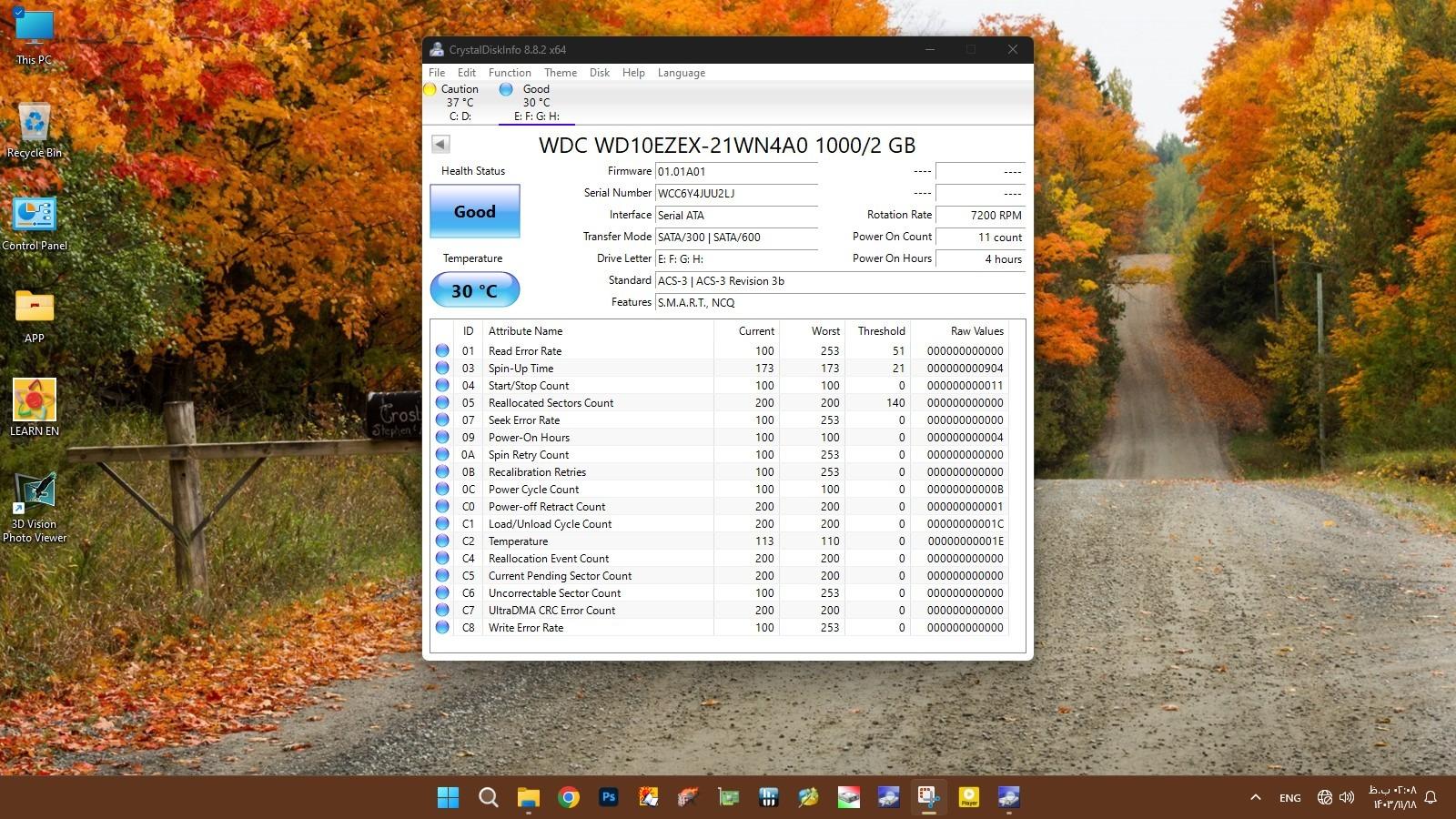Screen dimensions: 1456x819
Task: Click the Good health status button
Action: 474,211
